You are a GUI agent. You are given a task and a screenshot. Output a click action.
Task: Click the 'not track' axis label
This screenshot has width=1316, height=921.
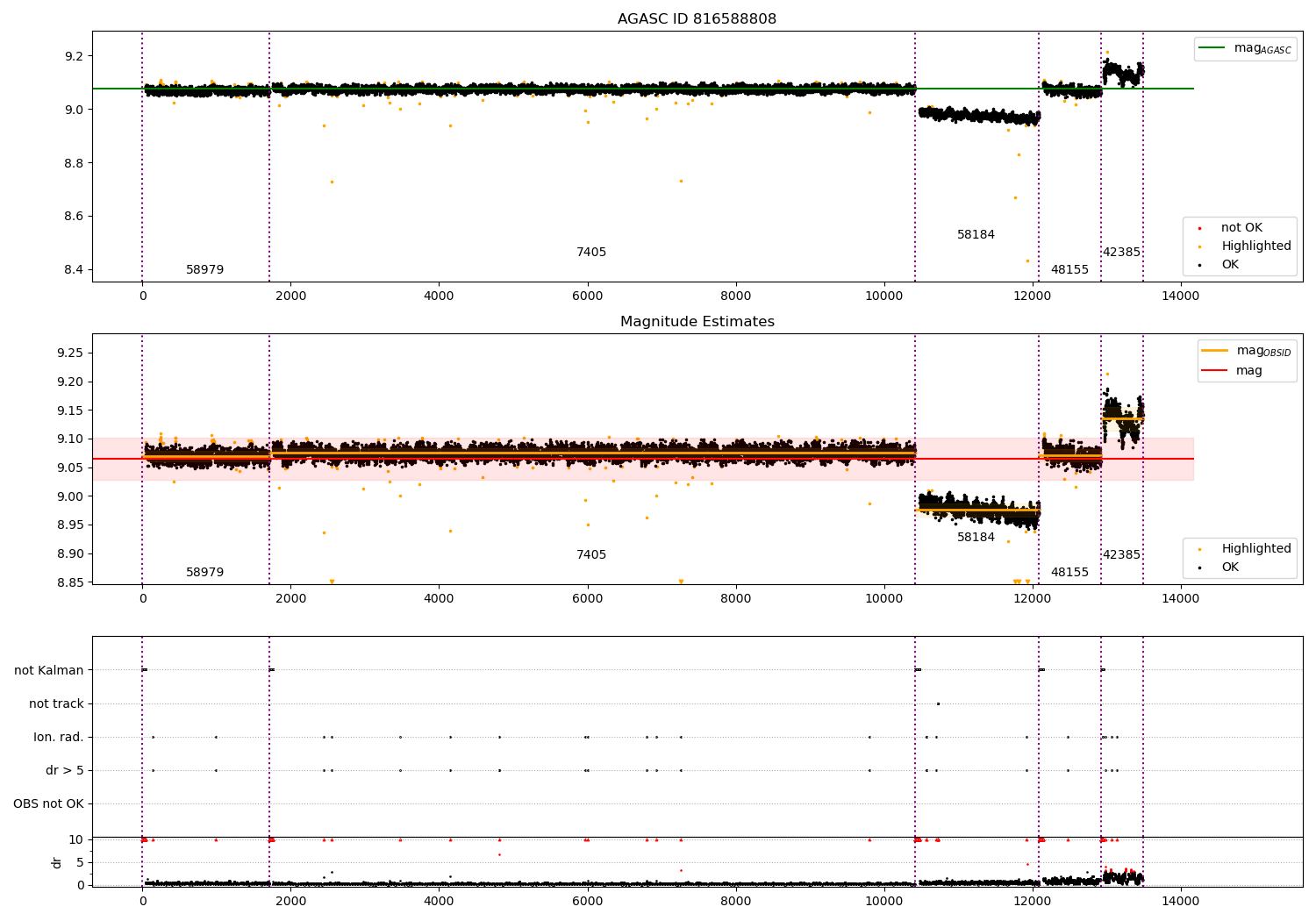pos(56,703)
